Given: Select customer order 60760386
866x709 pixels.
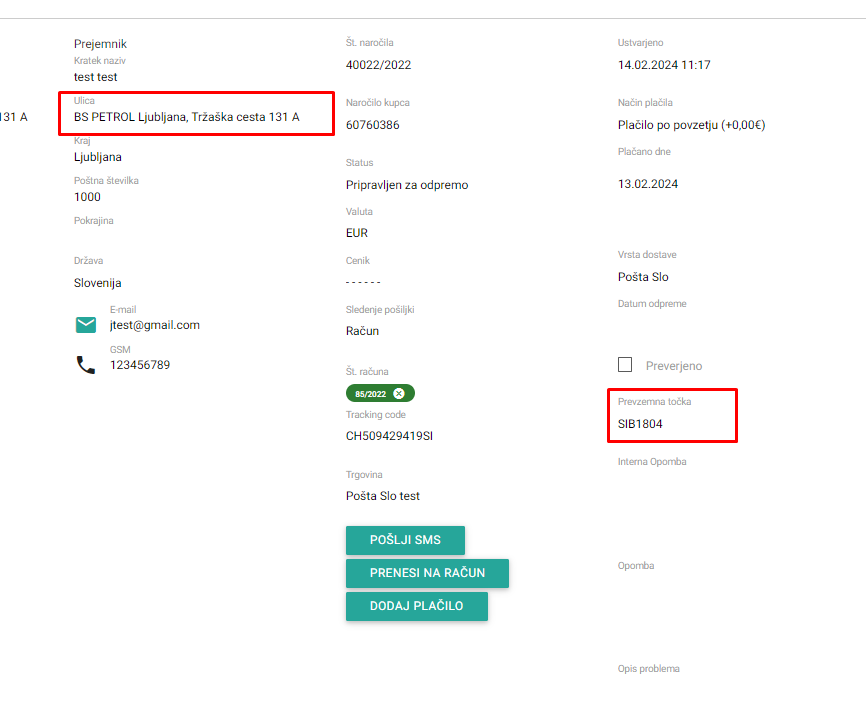Looking at the screenshot, I should (373, 125).
